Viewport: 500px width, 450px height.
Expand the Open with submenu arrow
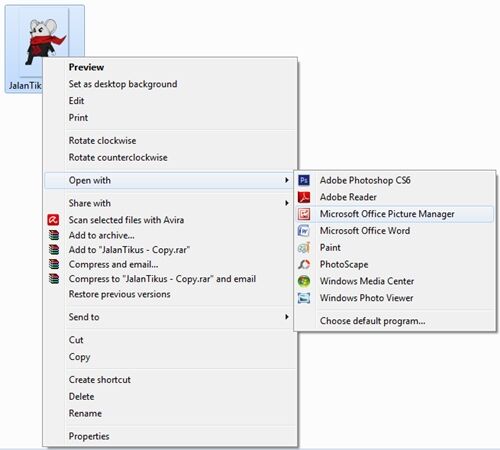(286, 180)
